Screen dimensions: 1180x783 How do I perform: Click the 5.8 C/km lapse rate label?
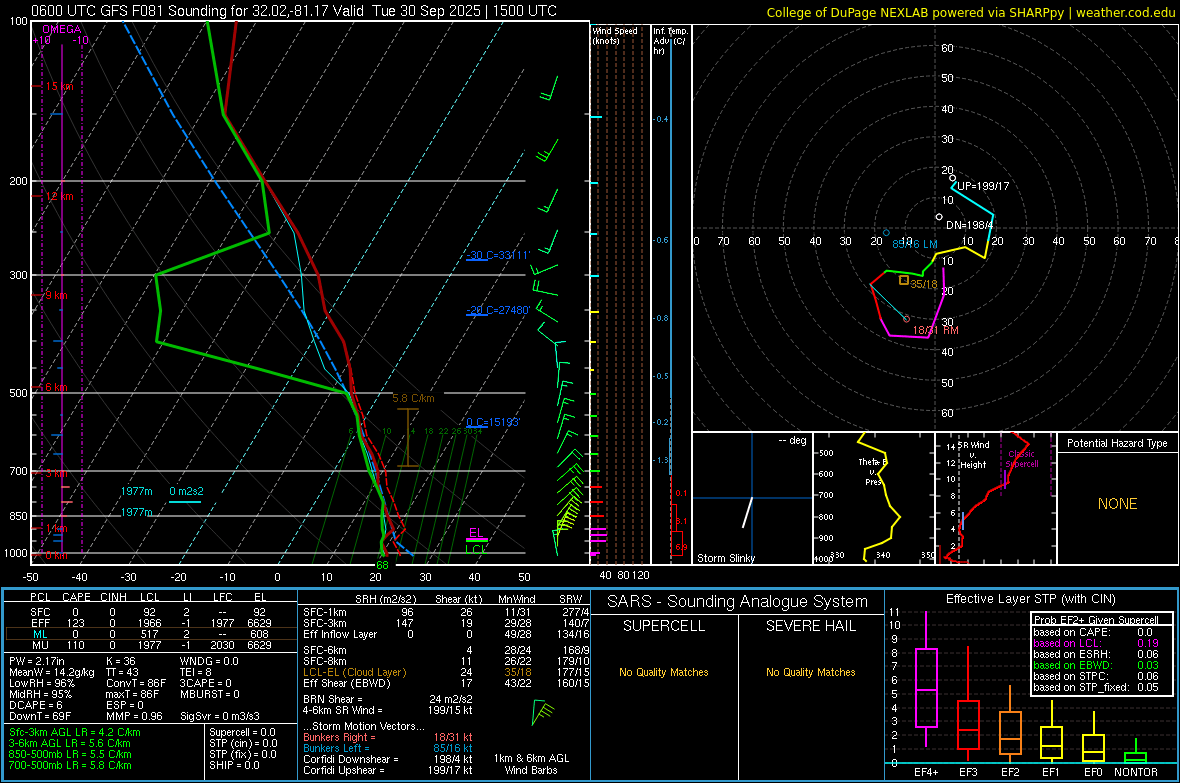413,398
